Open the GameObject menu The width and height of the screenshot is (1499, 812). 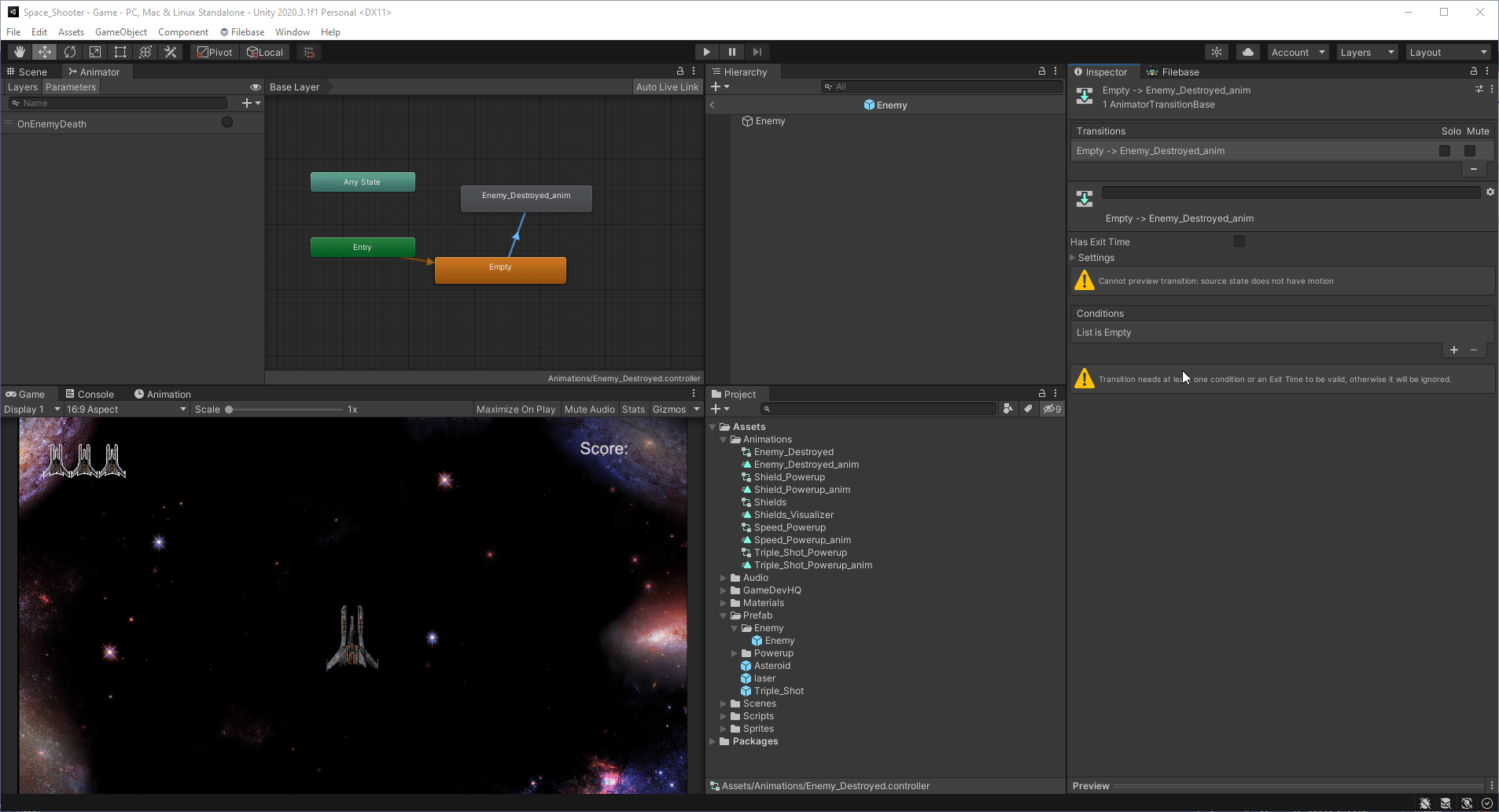click(x=121, y=32)
